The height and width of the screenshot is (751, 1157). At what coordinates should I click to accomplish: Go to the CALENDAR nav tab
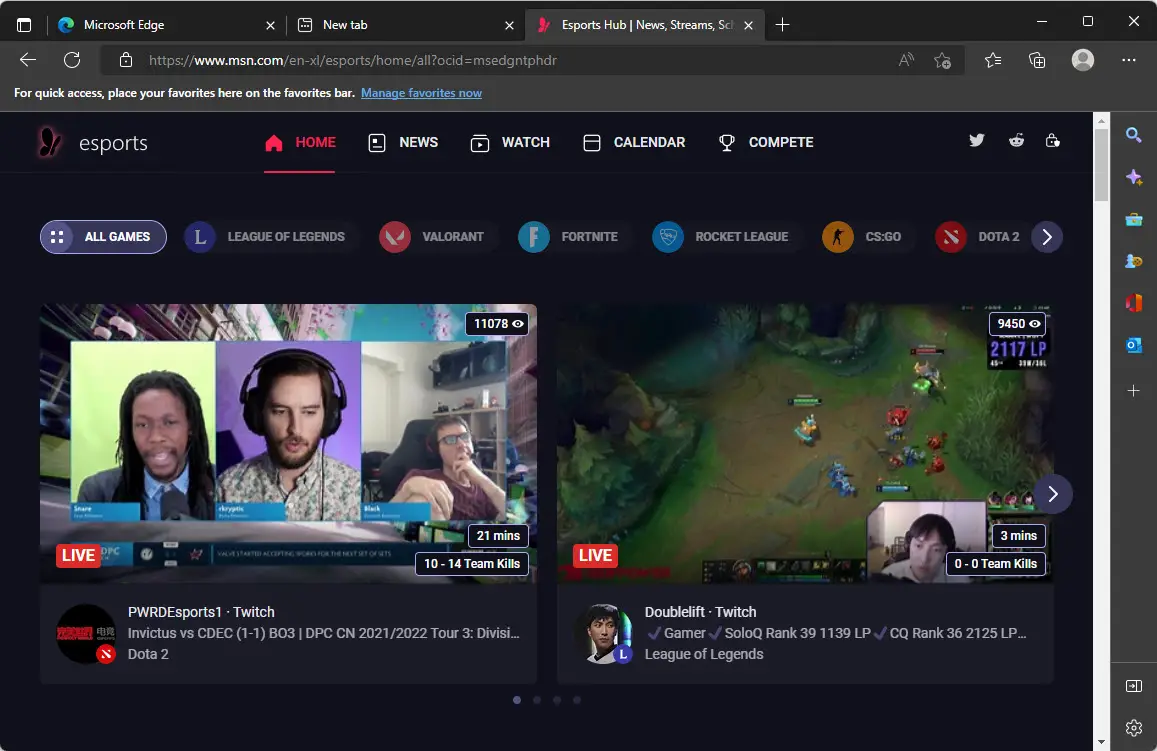pyautogui.click(x=634, y=142)
